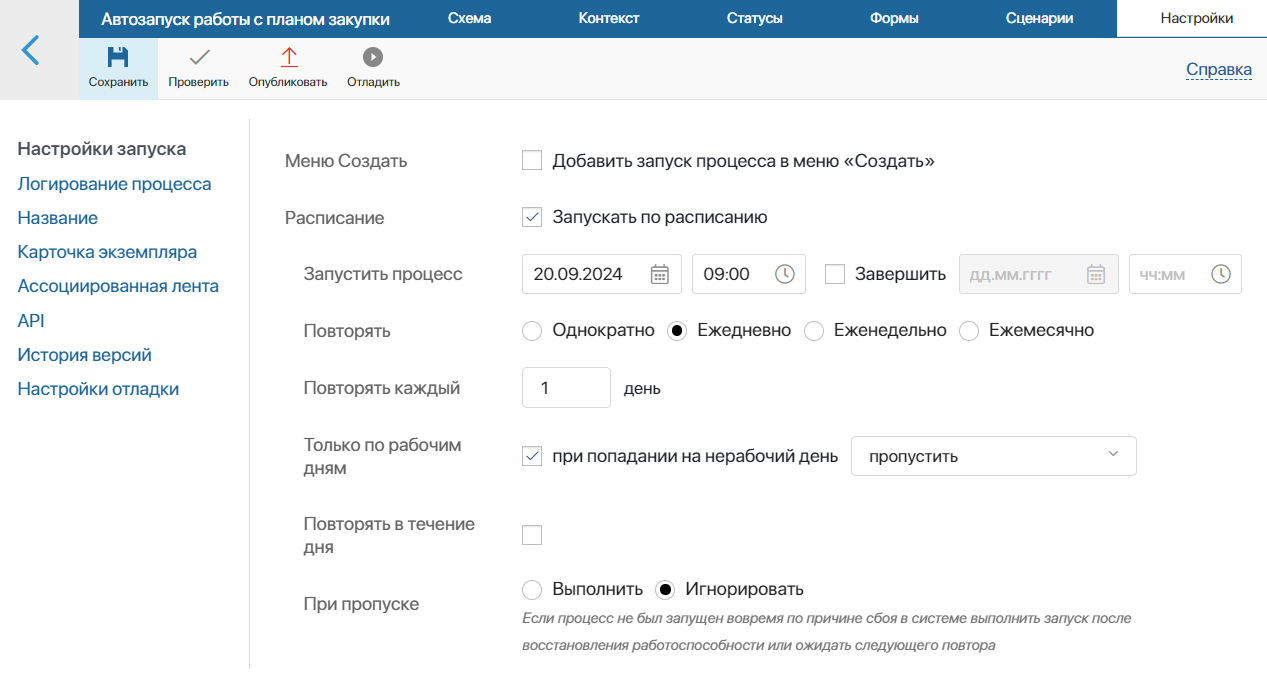Open the Справка help link
The width and height of the screenshot is (1267, 680).
point(1218,69)
